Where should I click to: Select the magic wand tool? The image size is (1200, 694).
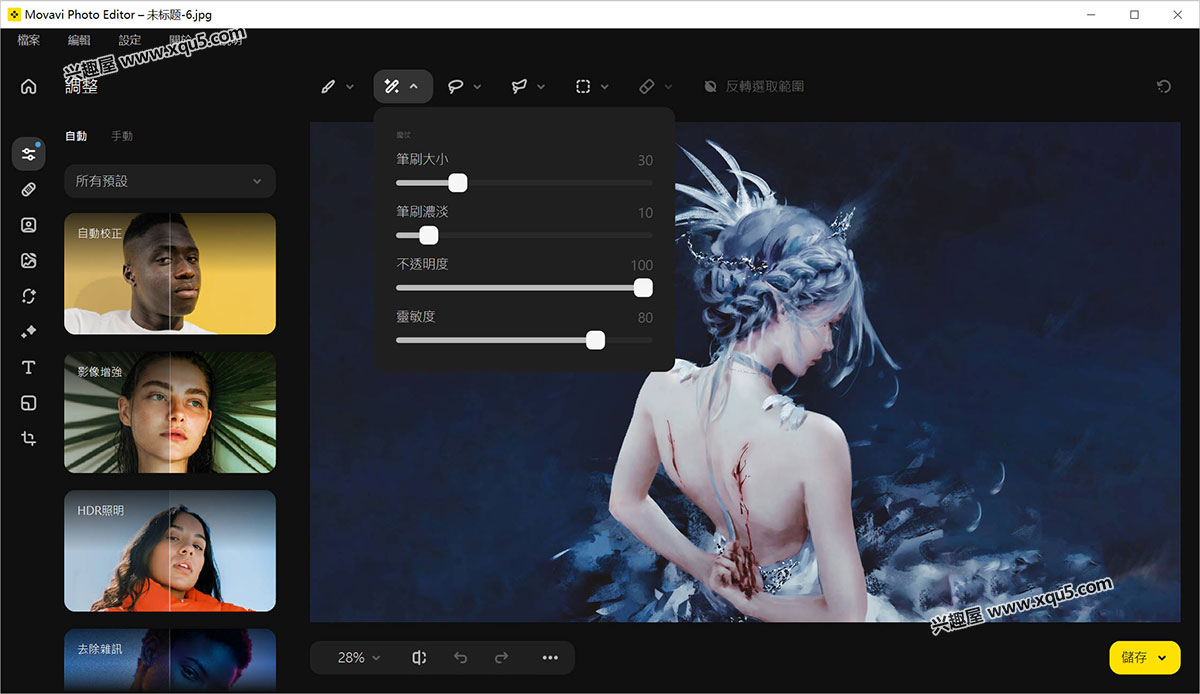[392, 87]
